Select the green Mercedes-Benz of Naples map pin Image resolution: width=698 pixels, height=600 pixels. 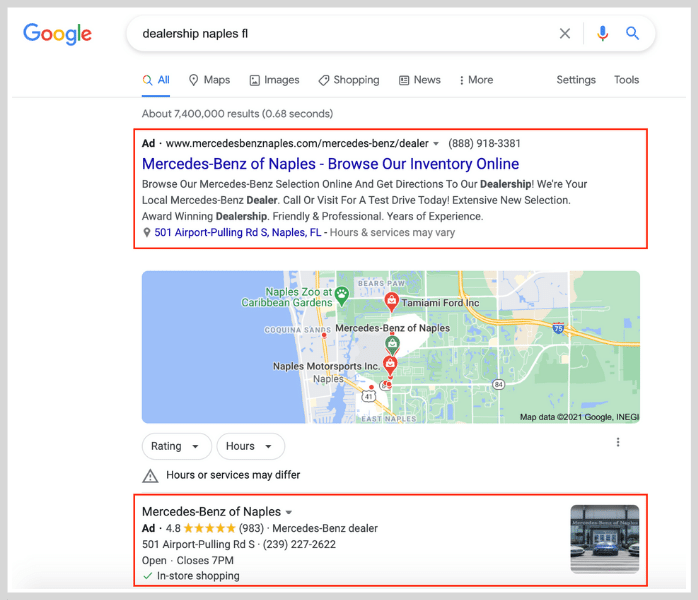(x=392, y=344)
